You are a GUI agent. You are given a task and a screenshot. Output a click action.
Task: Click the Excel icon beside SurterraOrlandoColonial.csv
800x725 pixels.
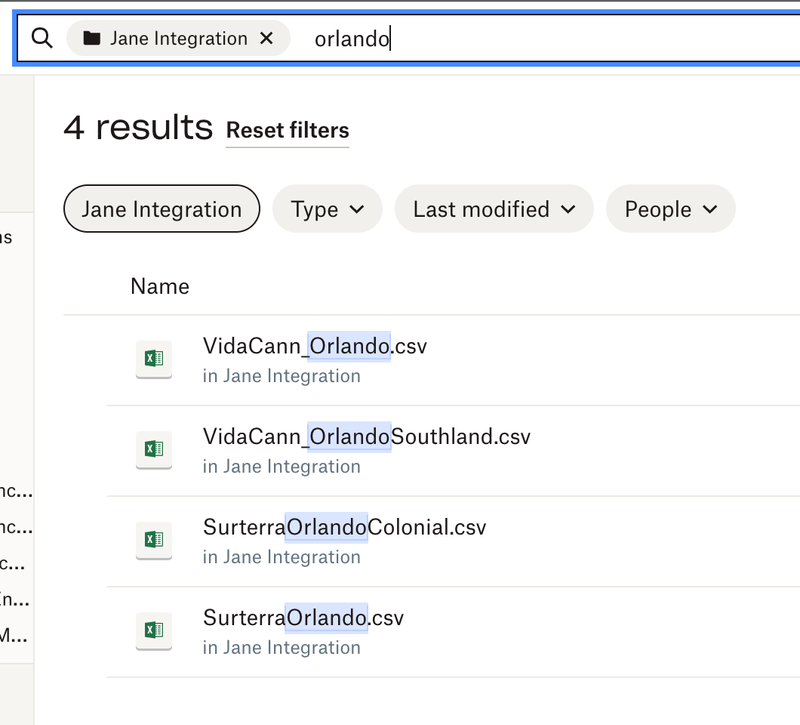[x=154, y=540]
